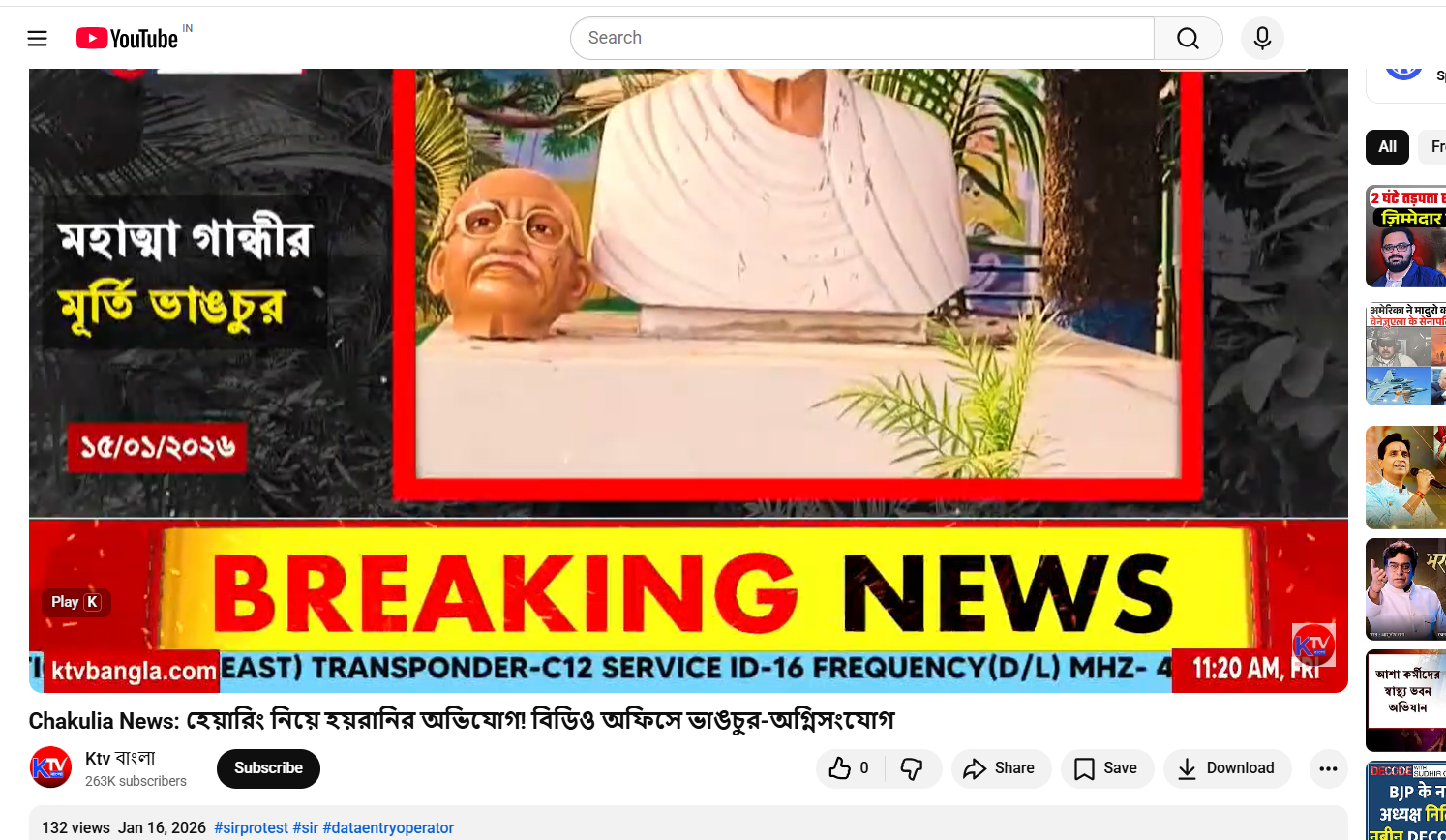Click the KTV watermark on video
1446x840 pixels.
[1313, 645]
